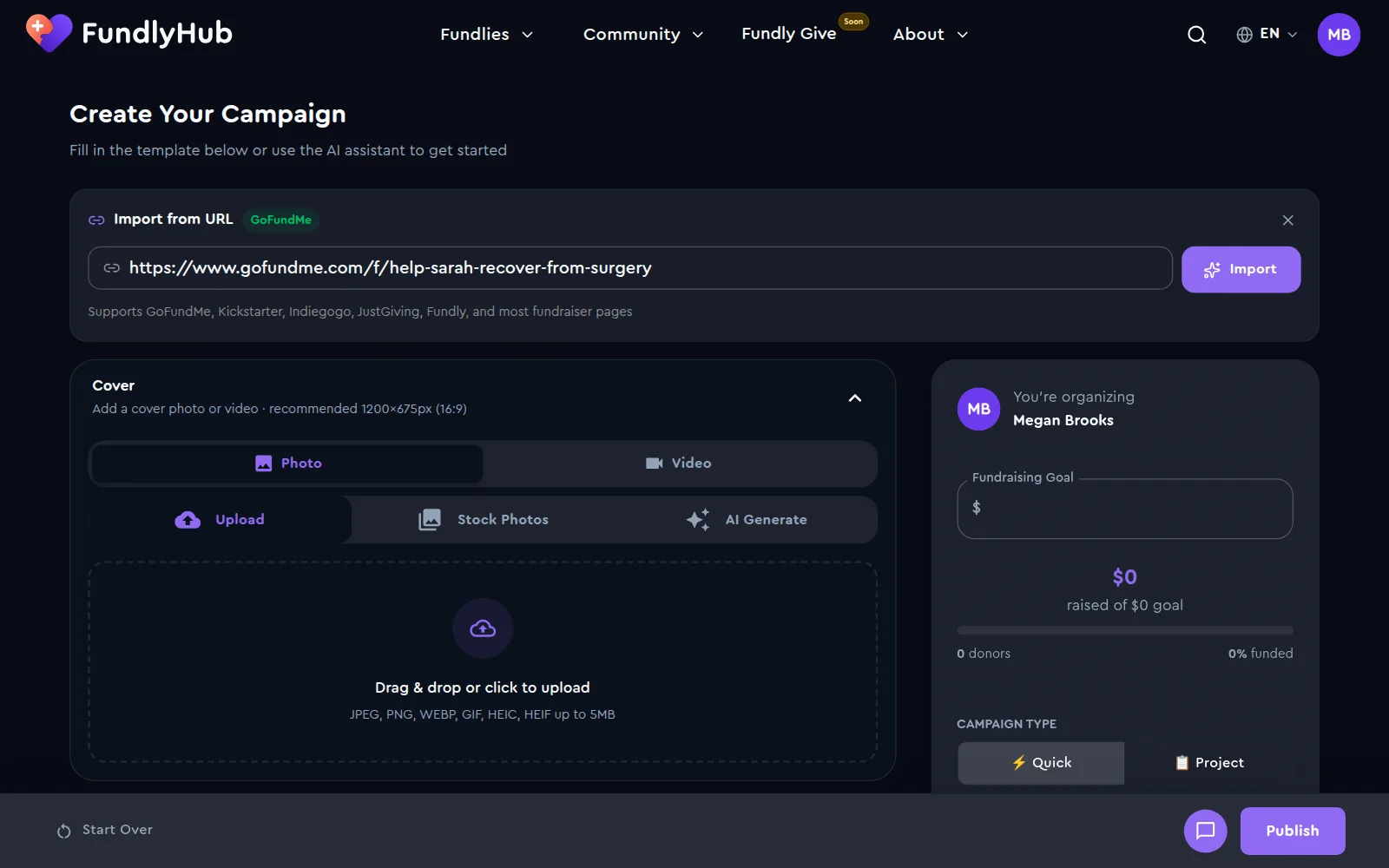Open search with the magnifier icon
Screen dimensions: 1389x868
point(1196,35)
